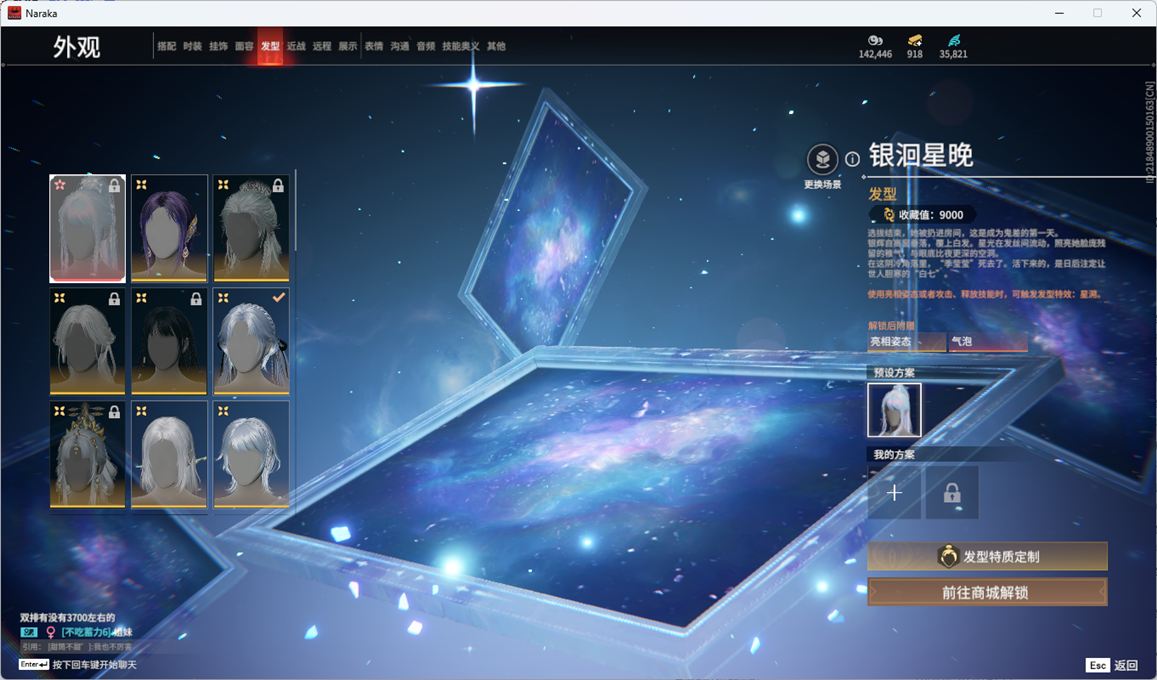
Task: Switch to the 音频 tab
Action: 426,46
